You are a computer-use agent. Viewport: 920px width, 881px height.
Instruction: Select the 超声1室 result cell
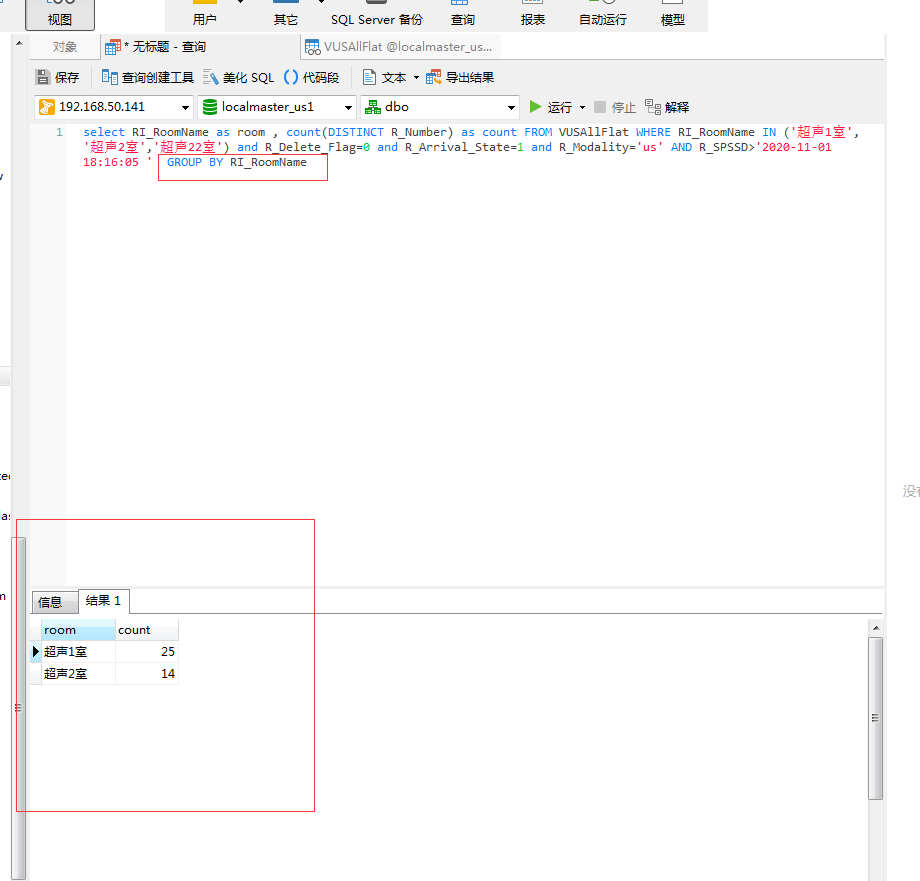78,652
